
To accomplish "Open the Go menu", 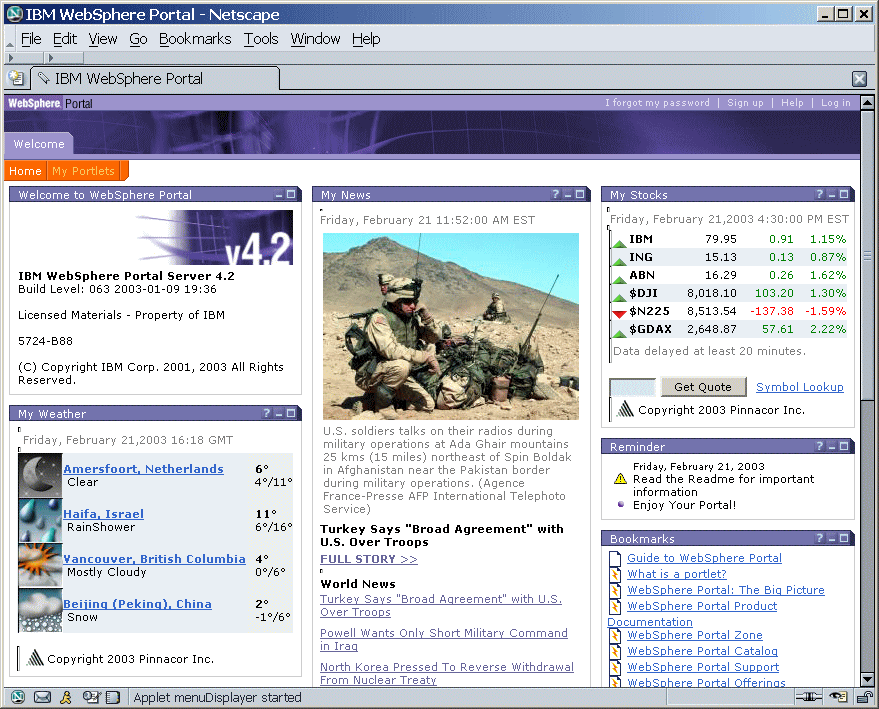I will (x=138, y=39).
